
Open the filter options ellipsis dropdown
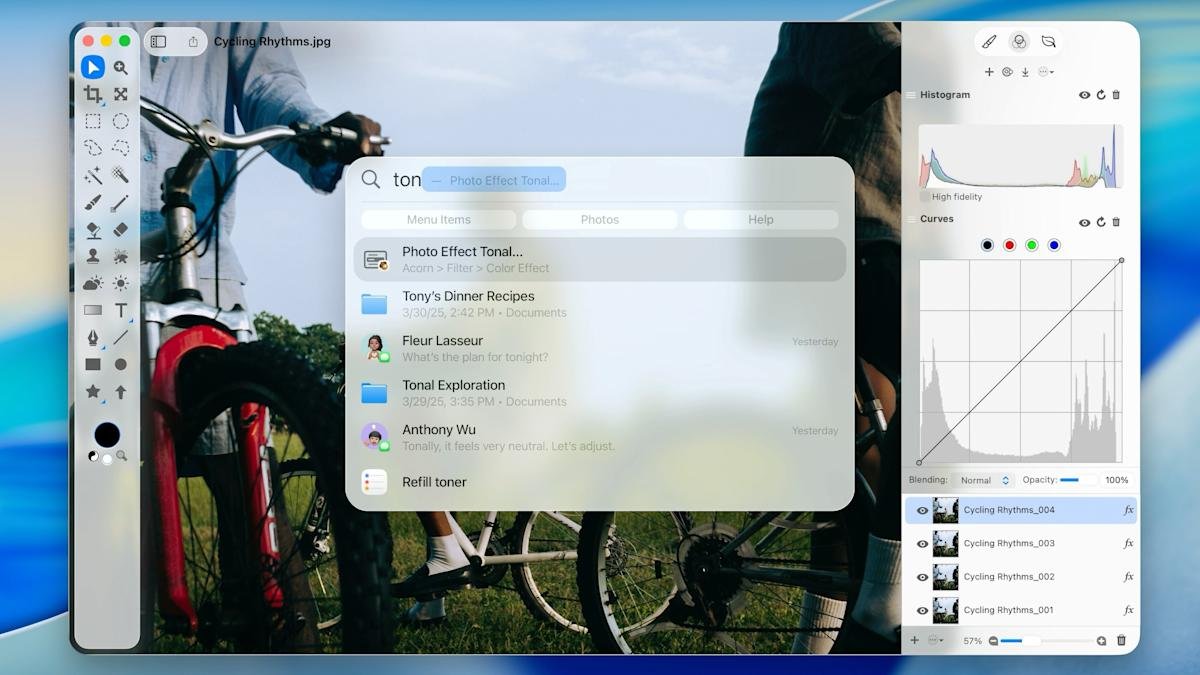tap(1045, 72)
